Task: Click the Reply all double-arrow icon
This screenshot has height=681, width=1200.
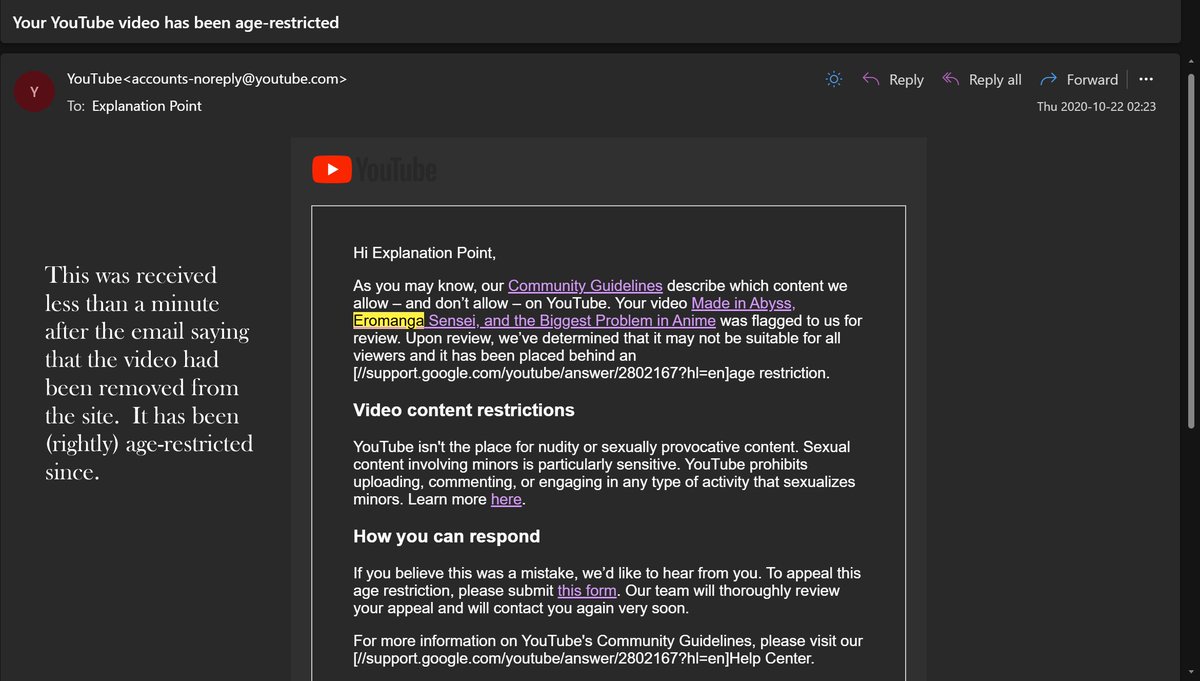Action: pyautogui.click(x=951, y=79)
